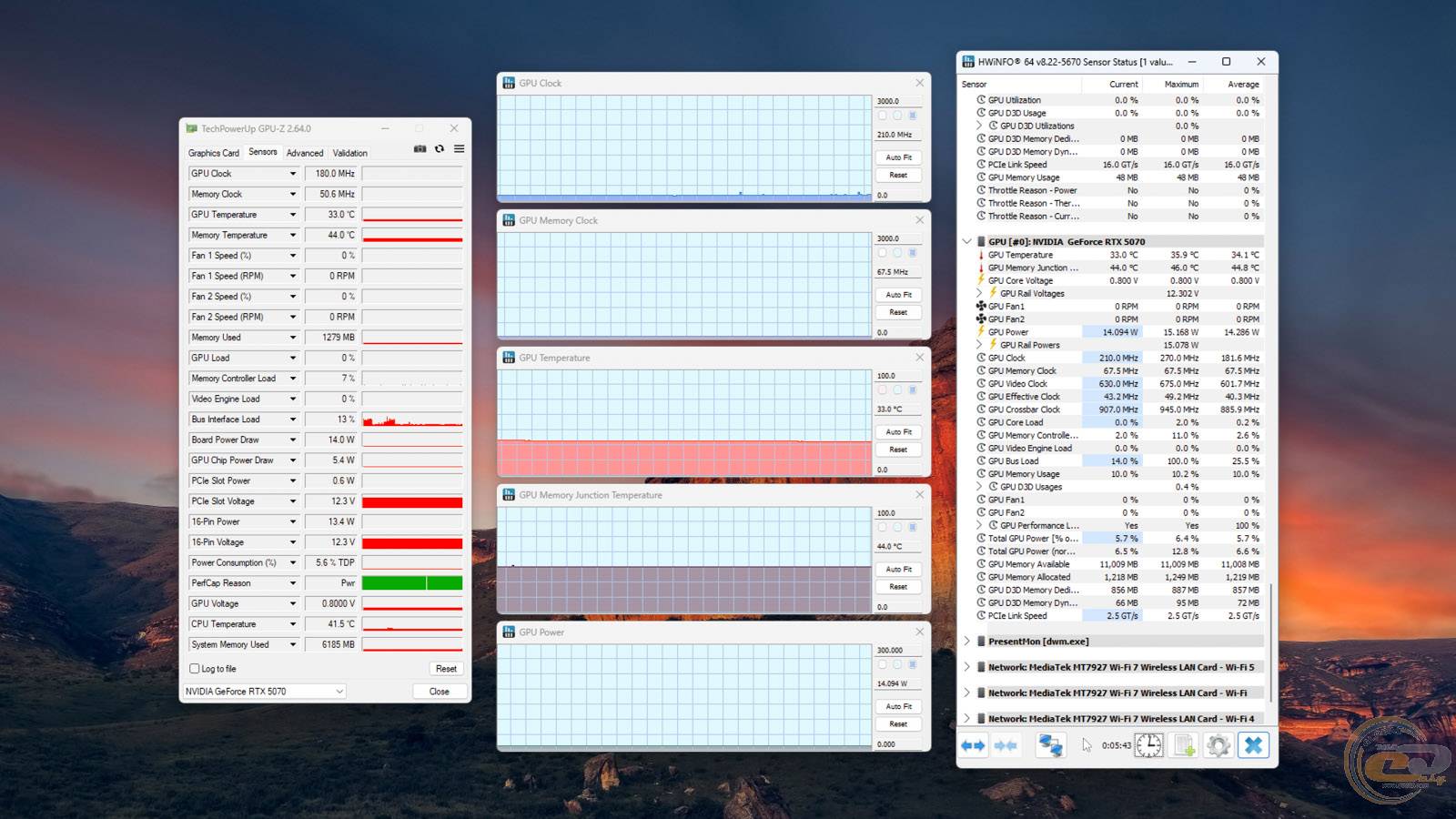Open the Bus Interface Load dropdown arrow
Viewport: 1456px width, 819px height.
(293, 420)
